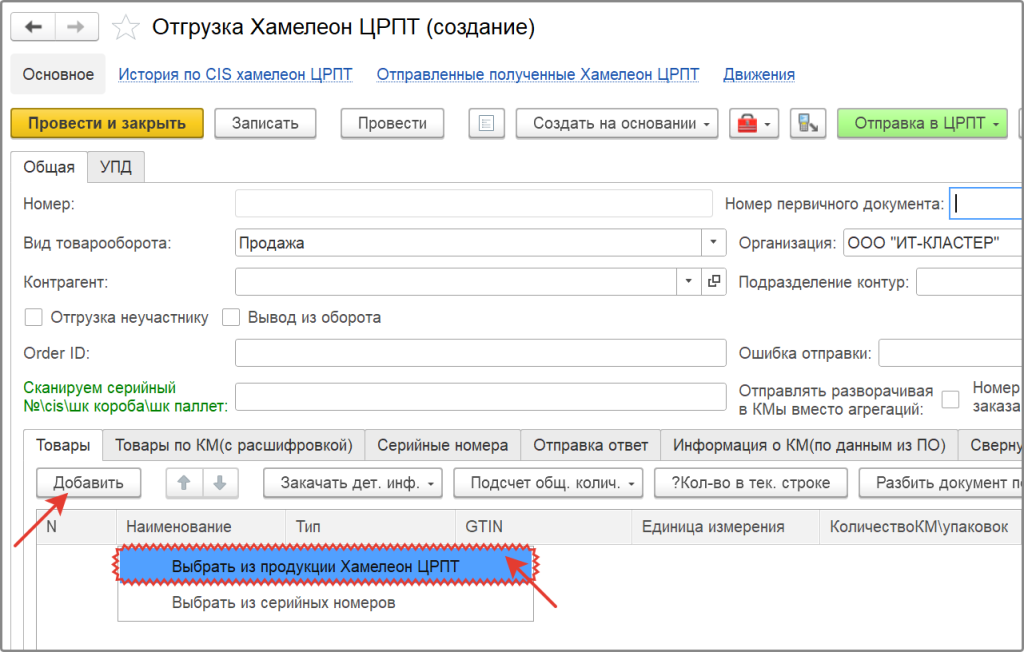
Task: Click the Тип column header
Action: click(370, 527)
